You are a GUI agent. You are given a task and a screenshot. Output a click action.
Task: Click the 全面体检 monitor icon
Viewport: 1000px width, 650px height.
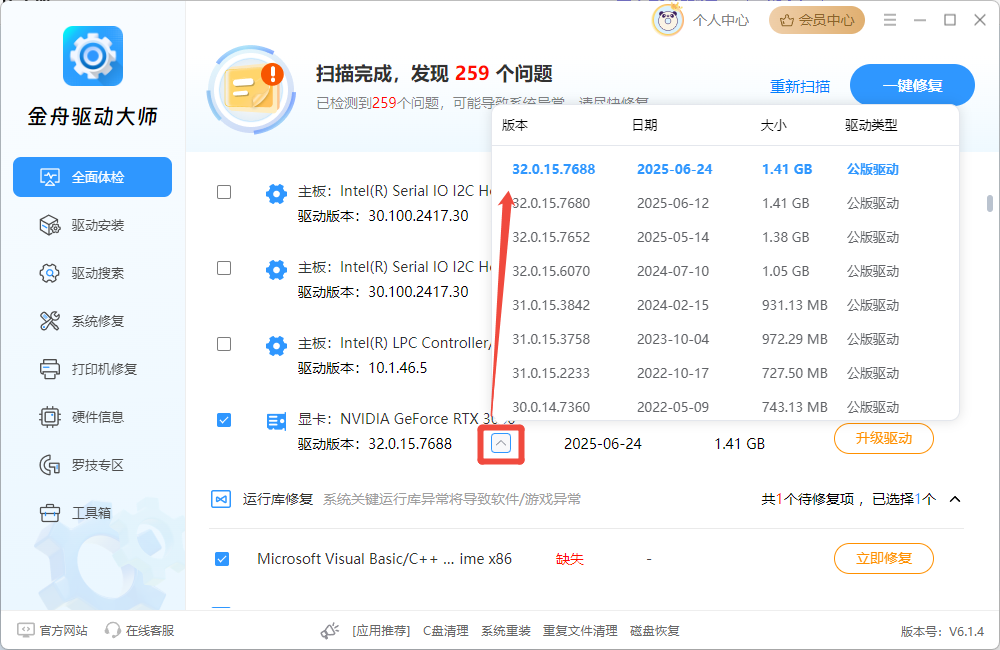50,177
